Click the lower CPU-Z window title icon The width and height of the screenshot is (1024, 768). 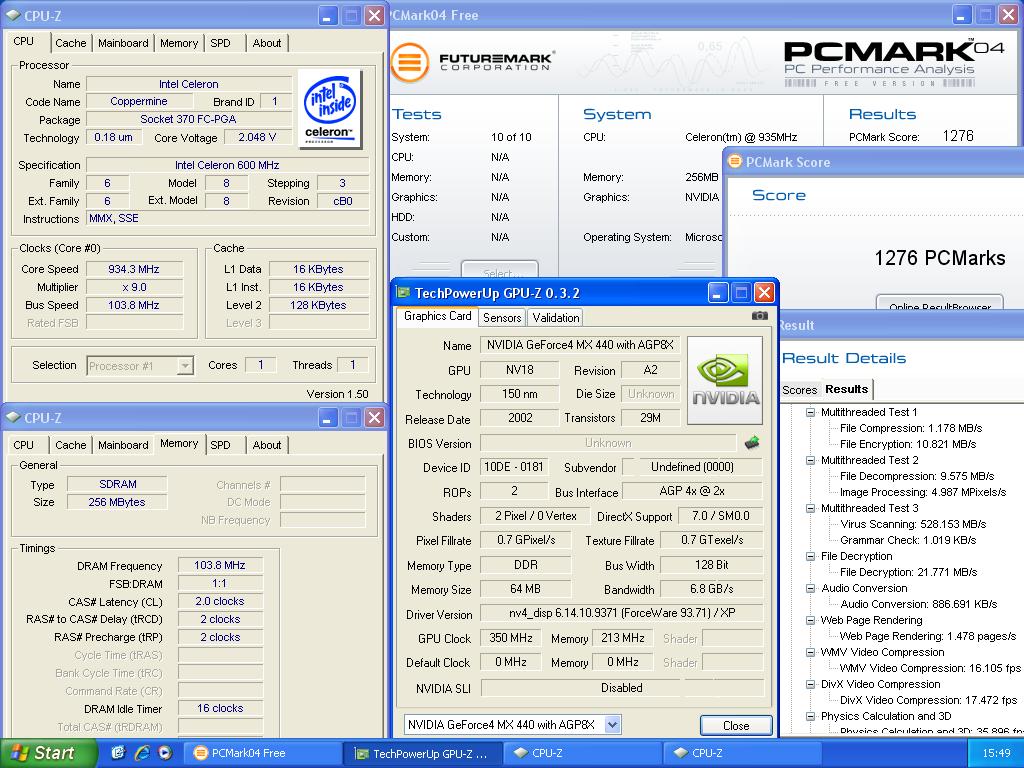tap(13, 417)
